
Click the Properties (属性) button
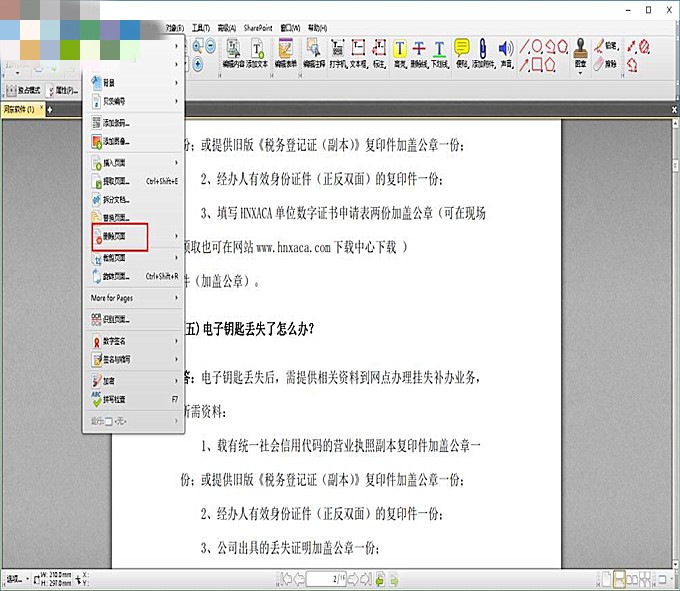coord(62,90)
